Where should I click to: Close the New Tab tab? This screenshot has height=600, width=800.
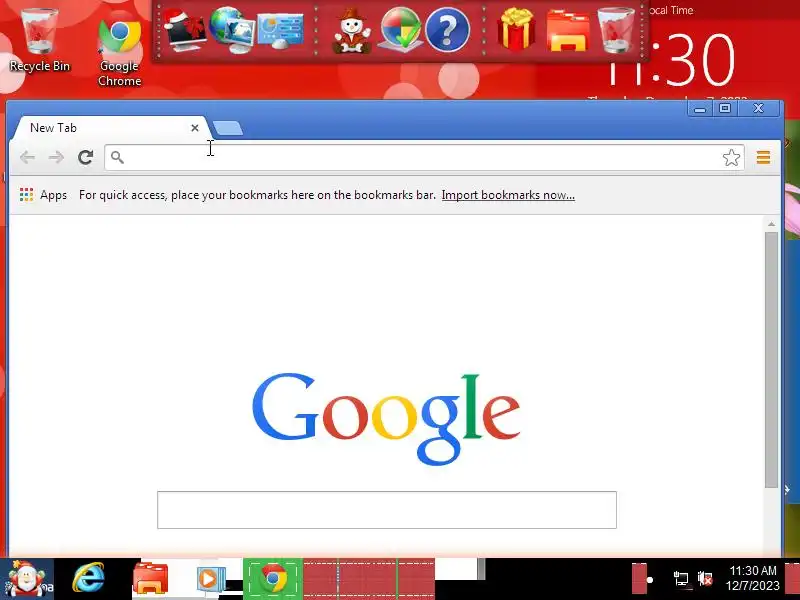tap(194, 128)
